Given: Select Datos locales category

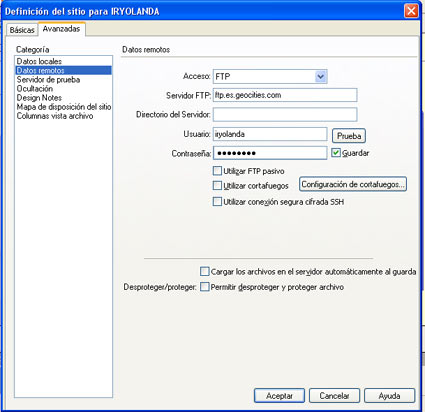Looking at the screenshot, I should click(x=39, y=61).
